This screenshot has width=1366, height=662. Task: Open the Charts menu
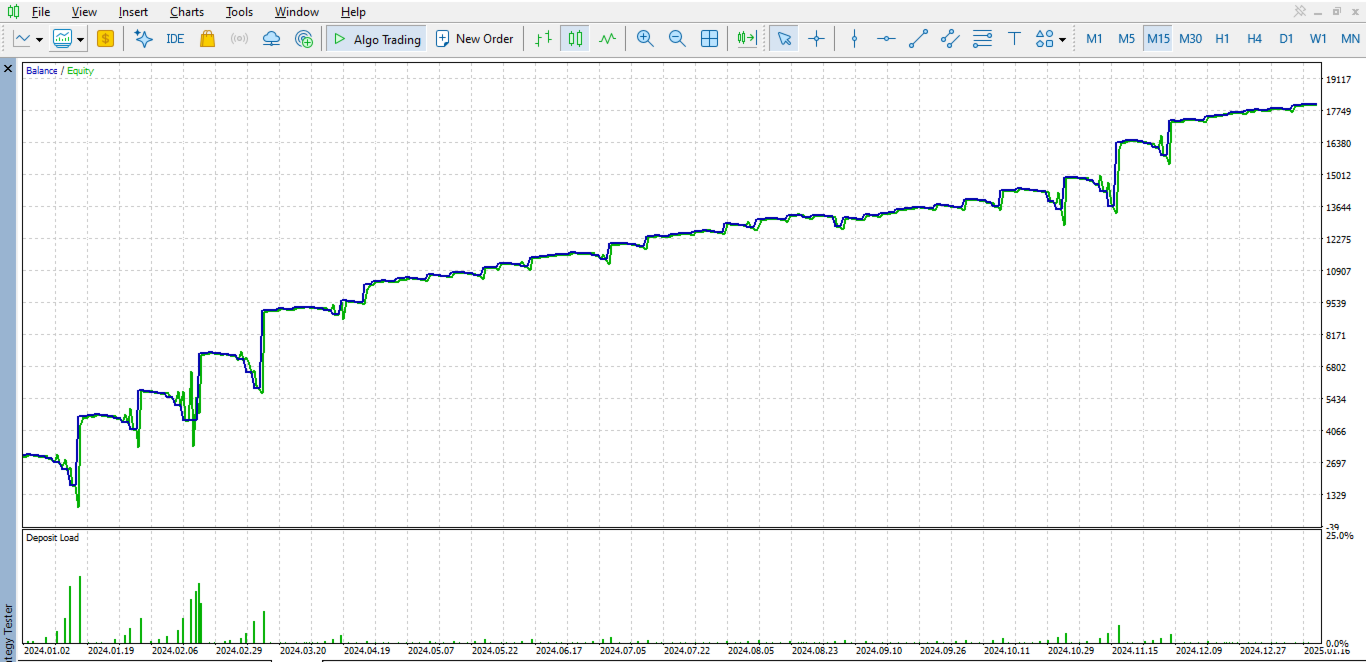187,12
